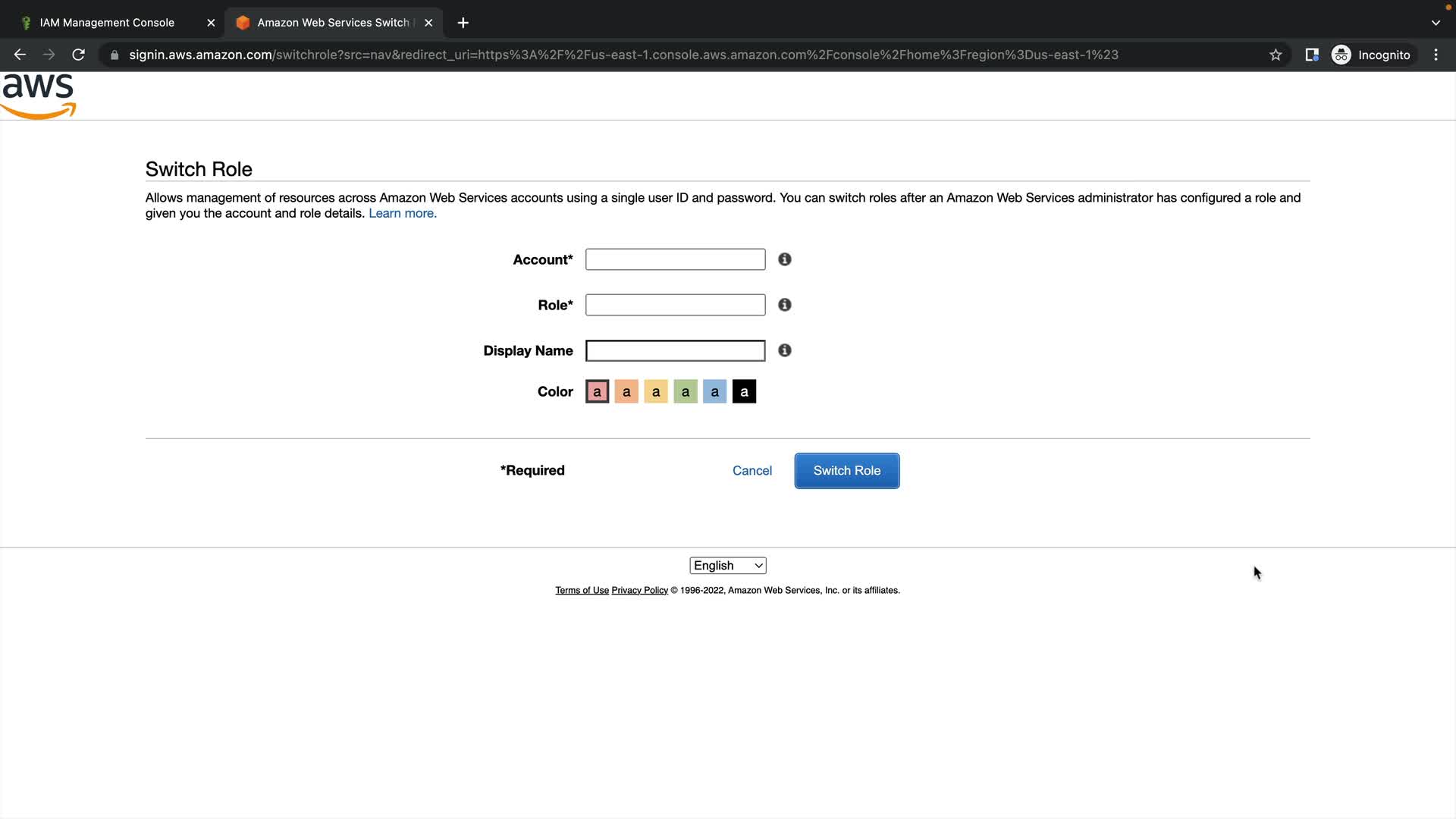Screen dimensions: 1456x819
Task: Open the side panel icon
Action: (1311, 55)
